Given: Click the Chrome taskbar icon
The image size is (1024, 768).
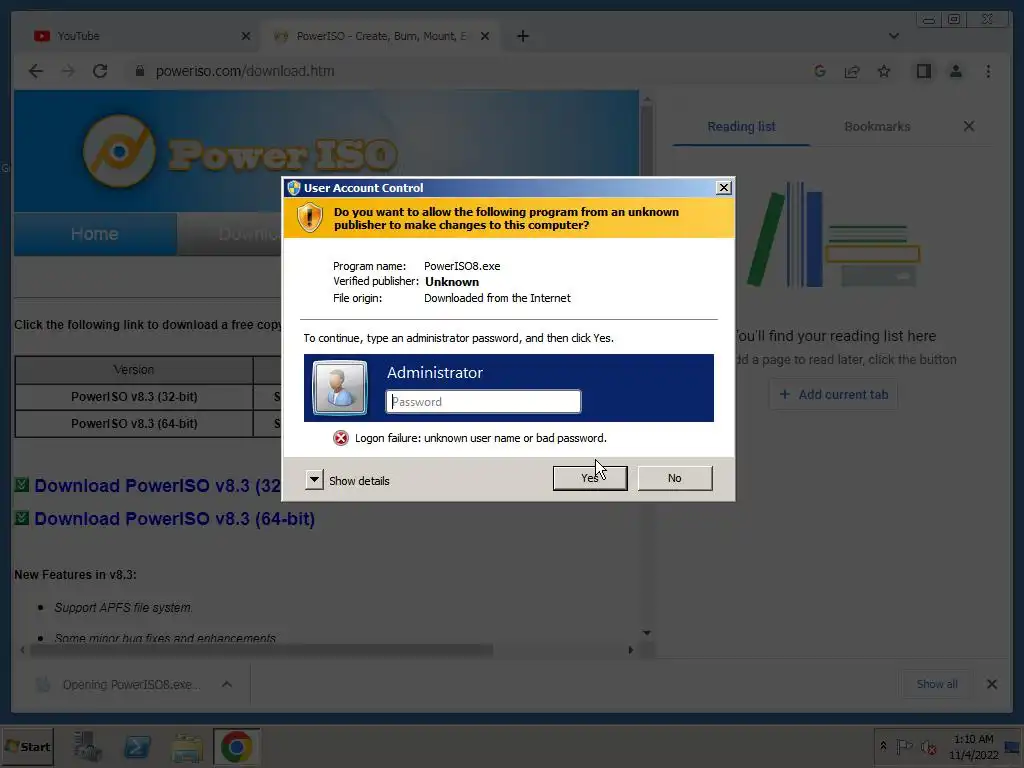Looking at the screenshot, I should click(236, 746).
